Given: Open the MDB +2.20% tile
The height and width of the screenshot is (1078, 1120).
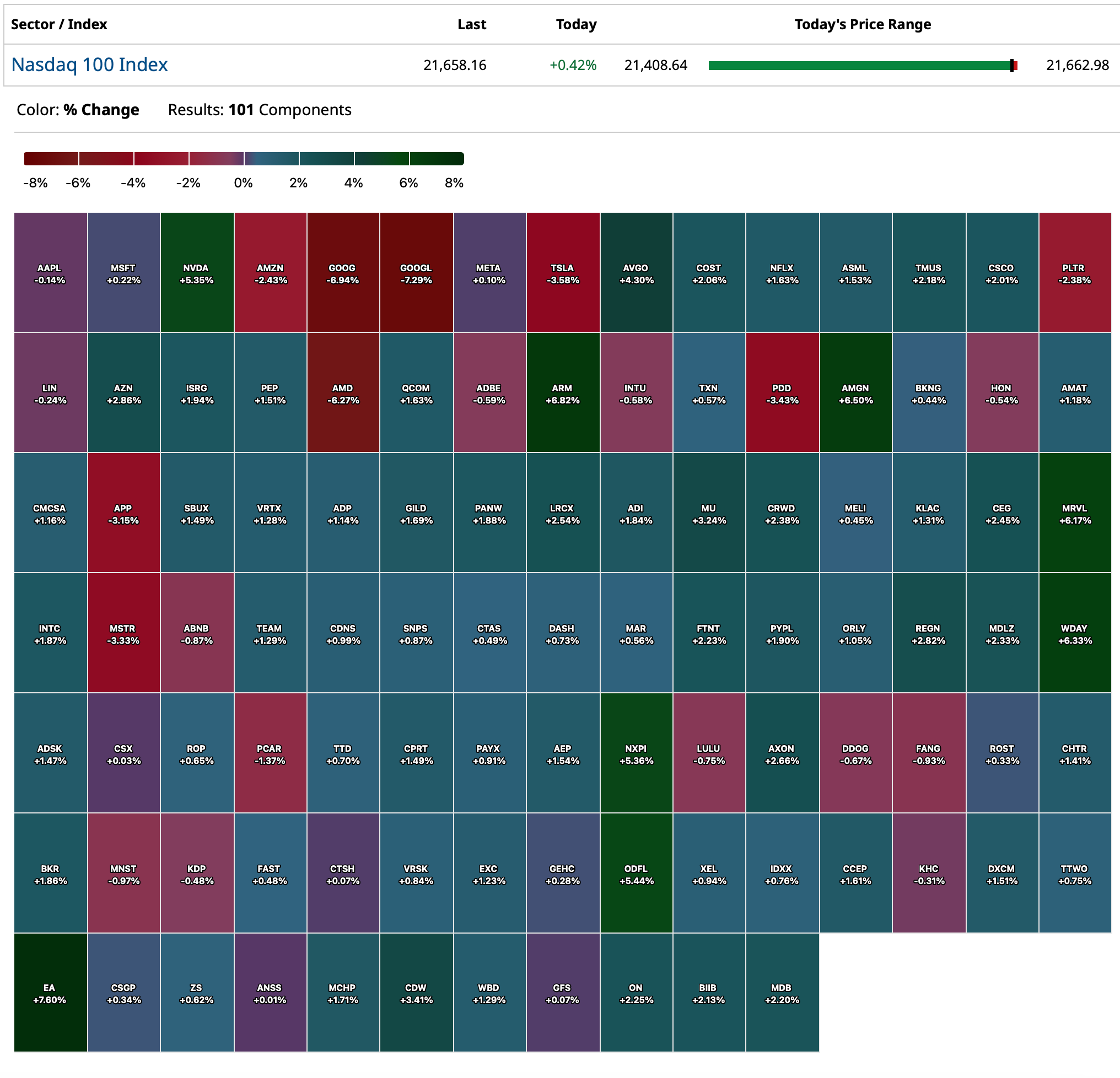Looking at the screenshot, I should (782, 993).
